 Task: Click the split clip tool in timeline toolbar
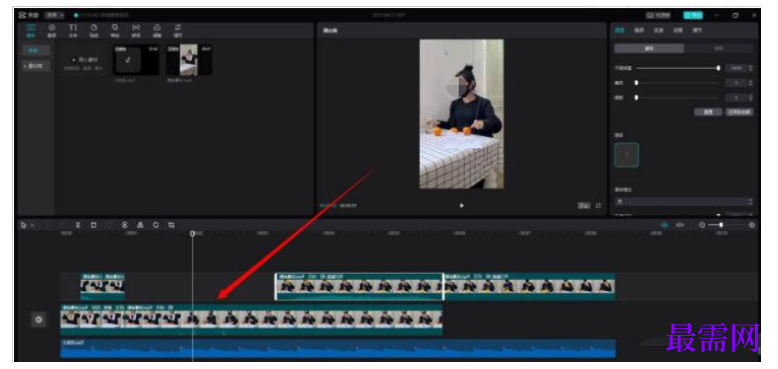(78, 225)
